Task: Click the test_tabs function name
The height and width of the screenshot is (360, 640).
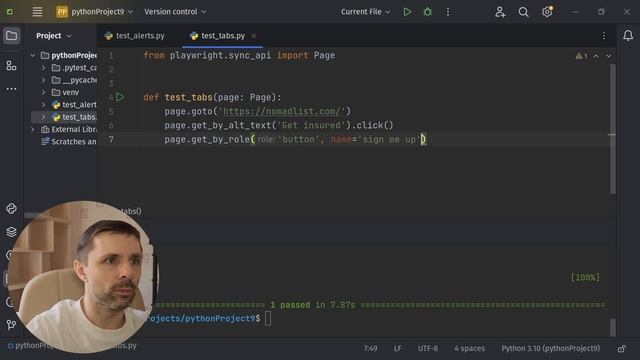Action: tap(188, 97)
